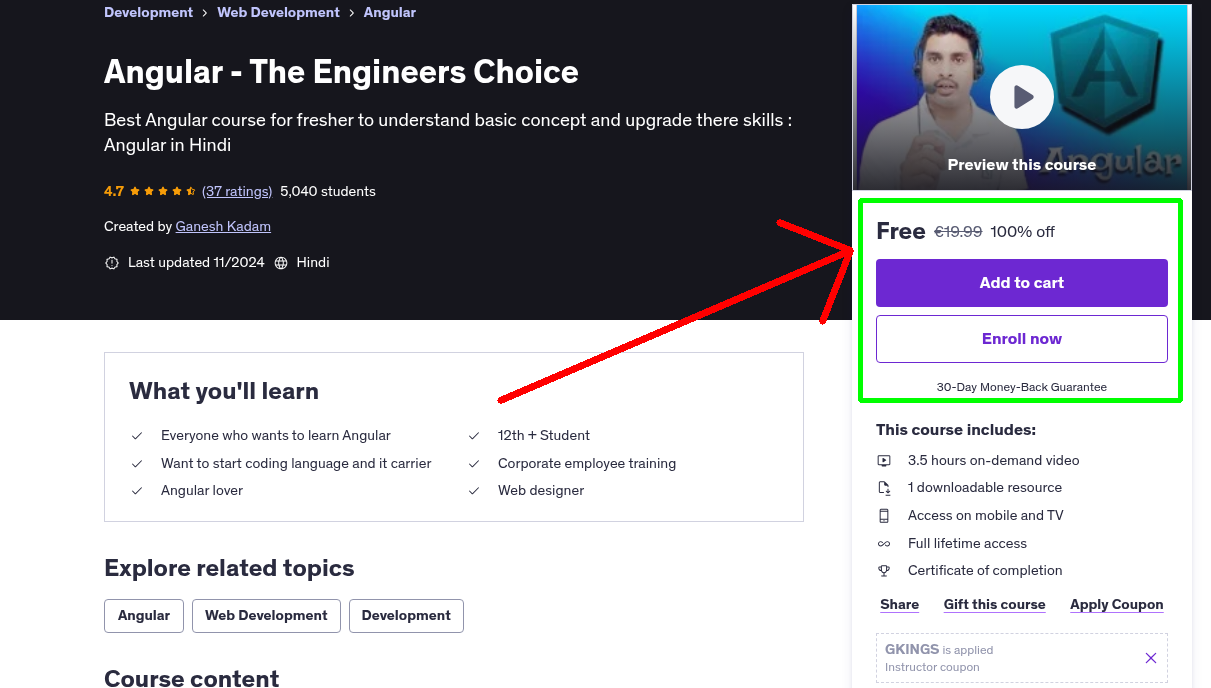The width and height of the screenshot is (1211, 688).
Task: Click the globe language icon
Action: tap(281, 263)
